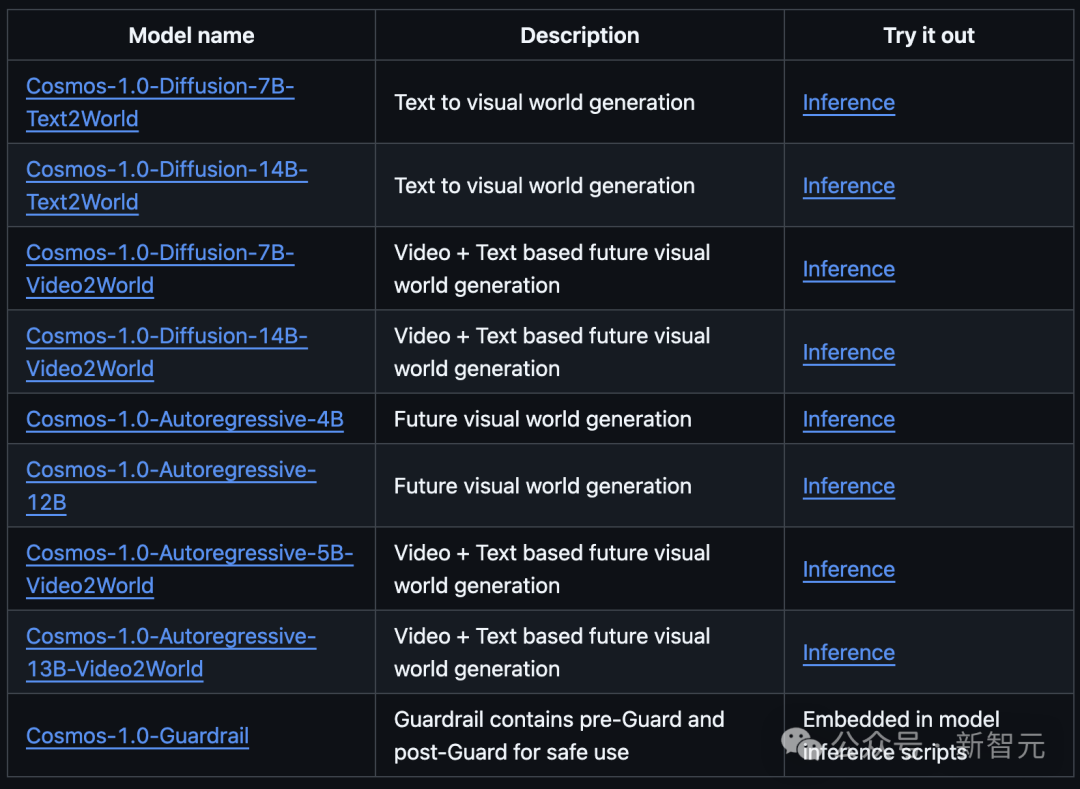The width and height of the screenshot is (1080, 789).
Task: Select the Autoregressive-5B-Video2World row's description text
Action: click(x=552, y=569)
